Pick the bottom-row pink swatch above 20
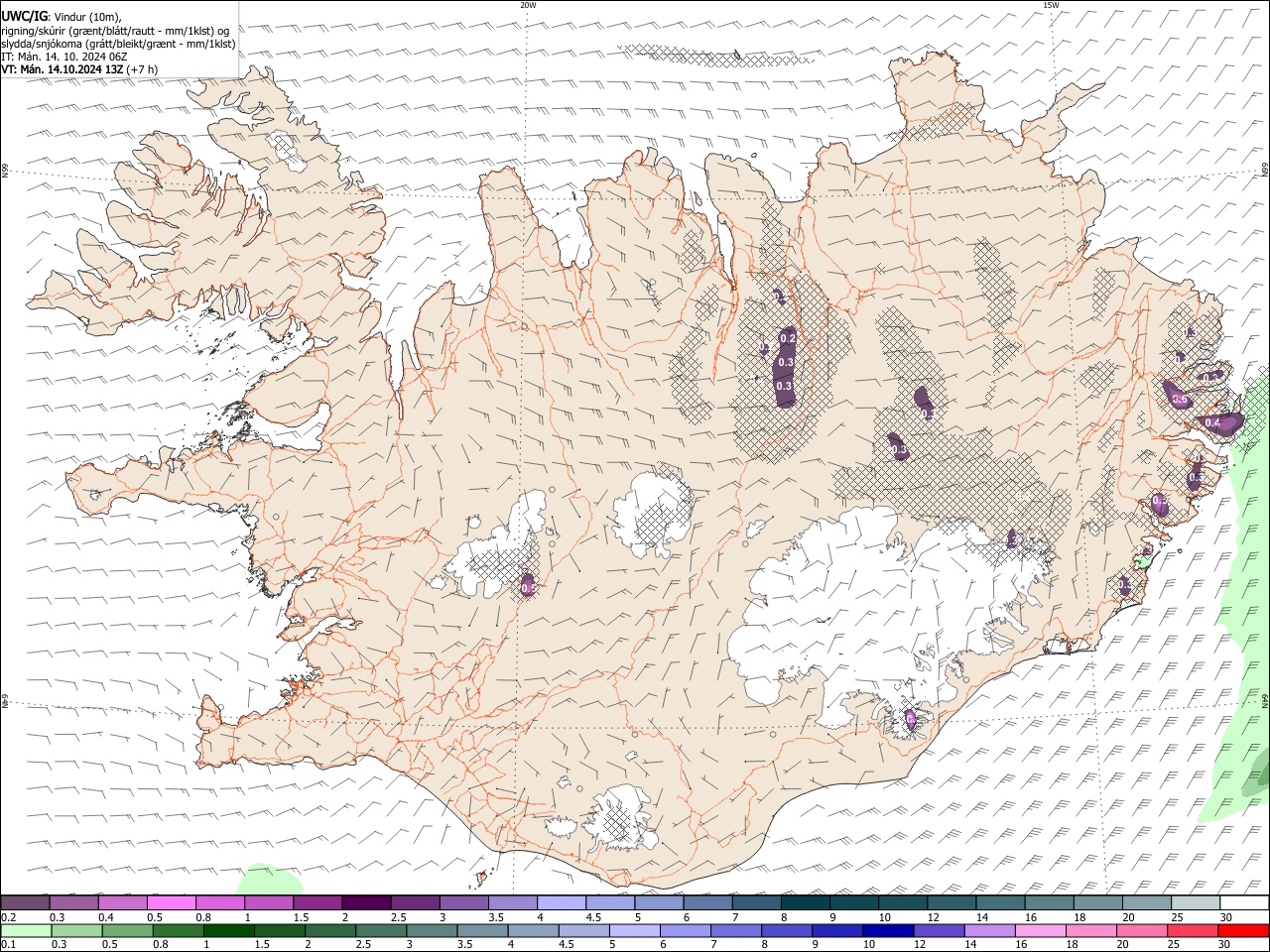The width and height of the screenshot is (1270, 952). click(1140, 930)
